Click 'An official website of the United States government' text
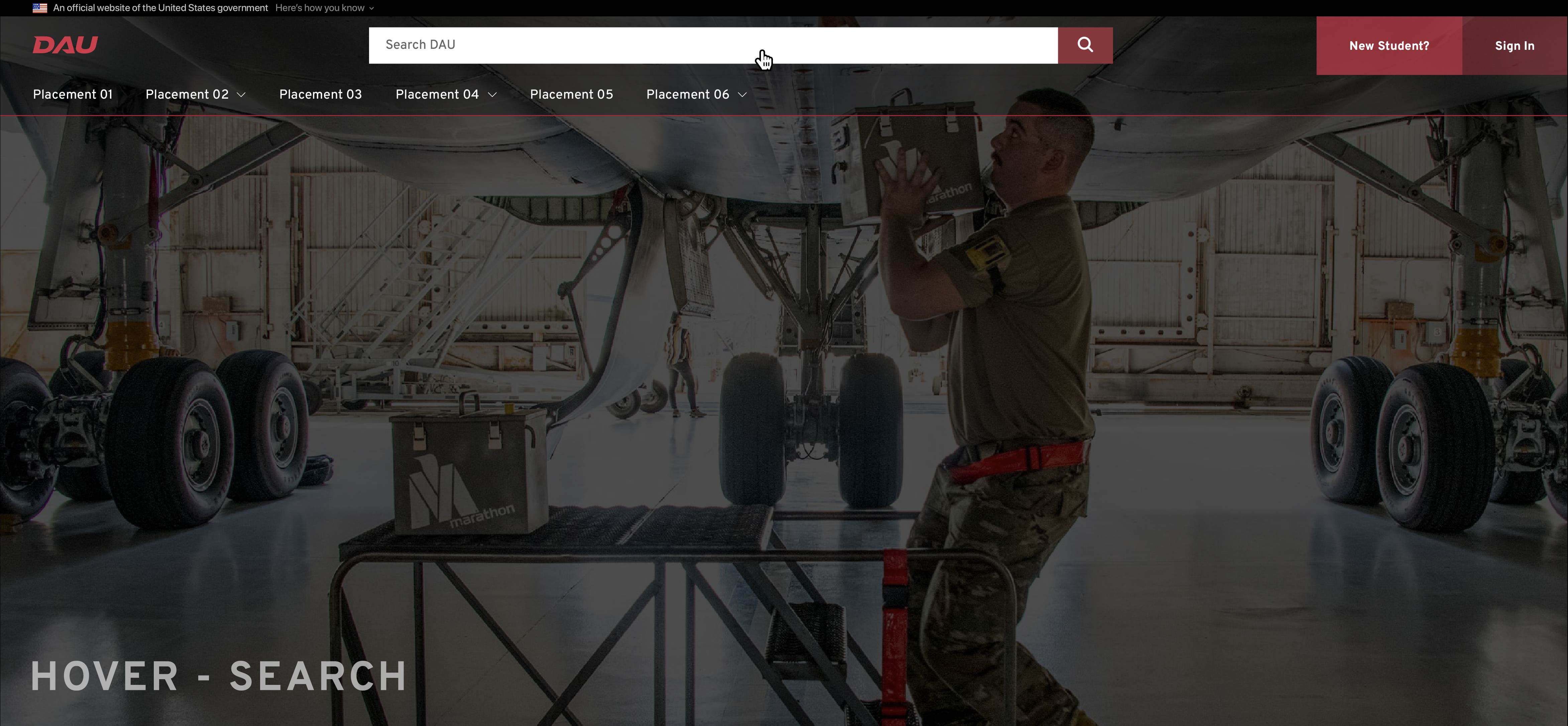The image size is (1568, 726). point(161,8)
